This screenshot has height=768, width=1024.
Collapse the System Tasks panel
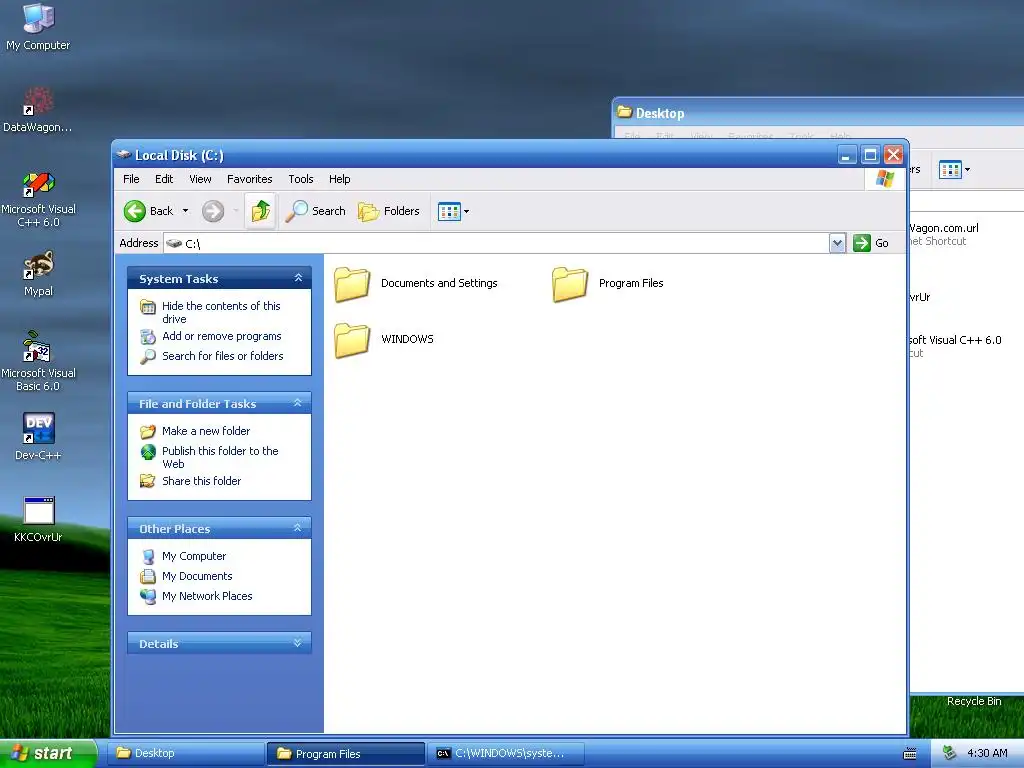[298, 278]
